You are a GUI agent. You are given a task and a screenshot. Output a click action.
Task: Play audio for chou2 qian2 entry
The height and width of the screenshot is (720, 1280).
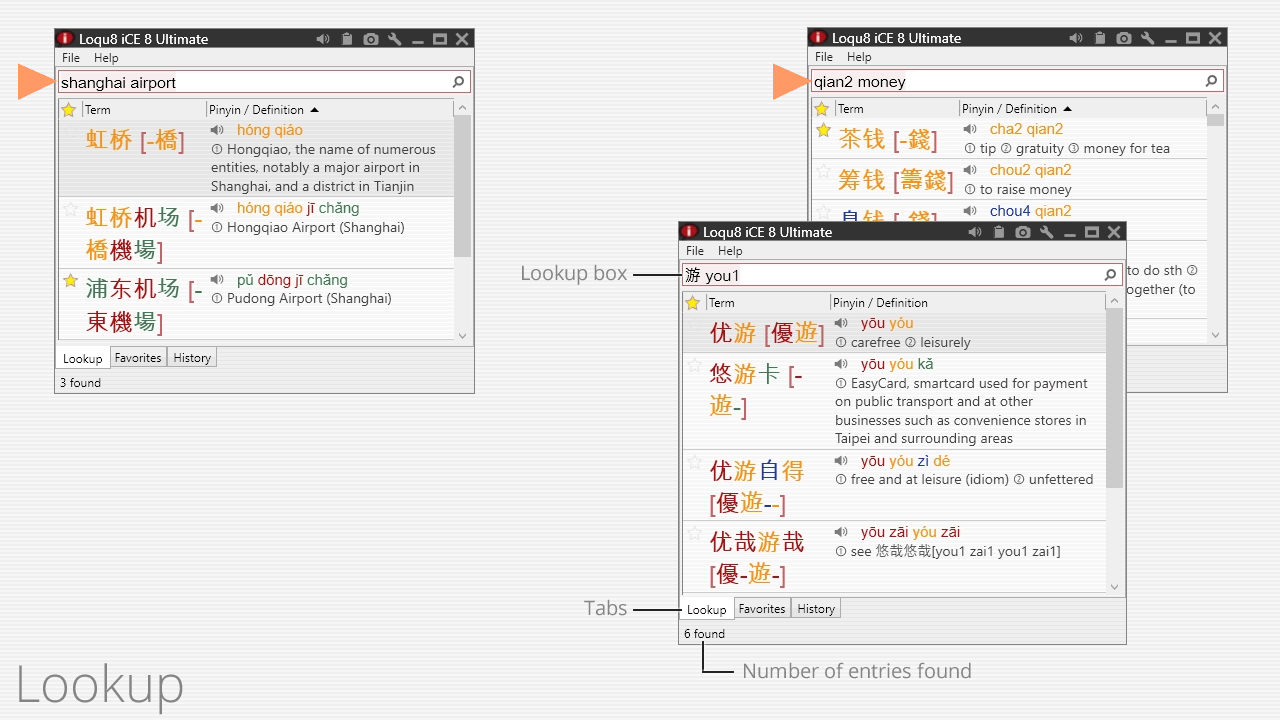tap(970, 170)
